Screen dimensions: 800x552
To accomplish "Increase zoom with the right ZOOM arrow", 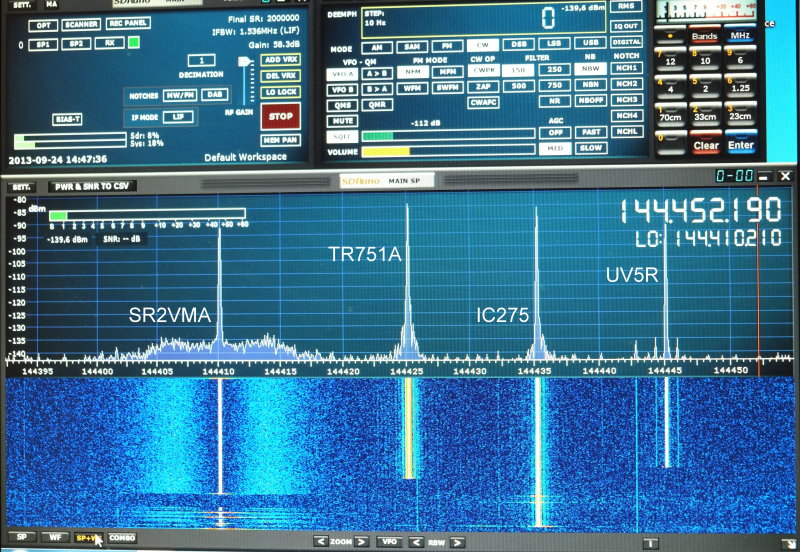I will point(361,541).
